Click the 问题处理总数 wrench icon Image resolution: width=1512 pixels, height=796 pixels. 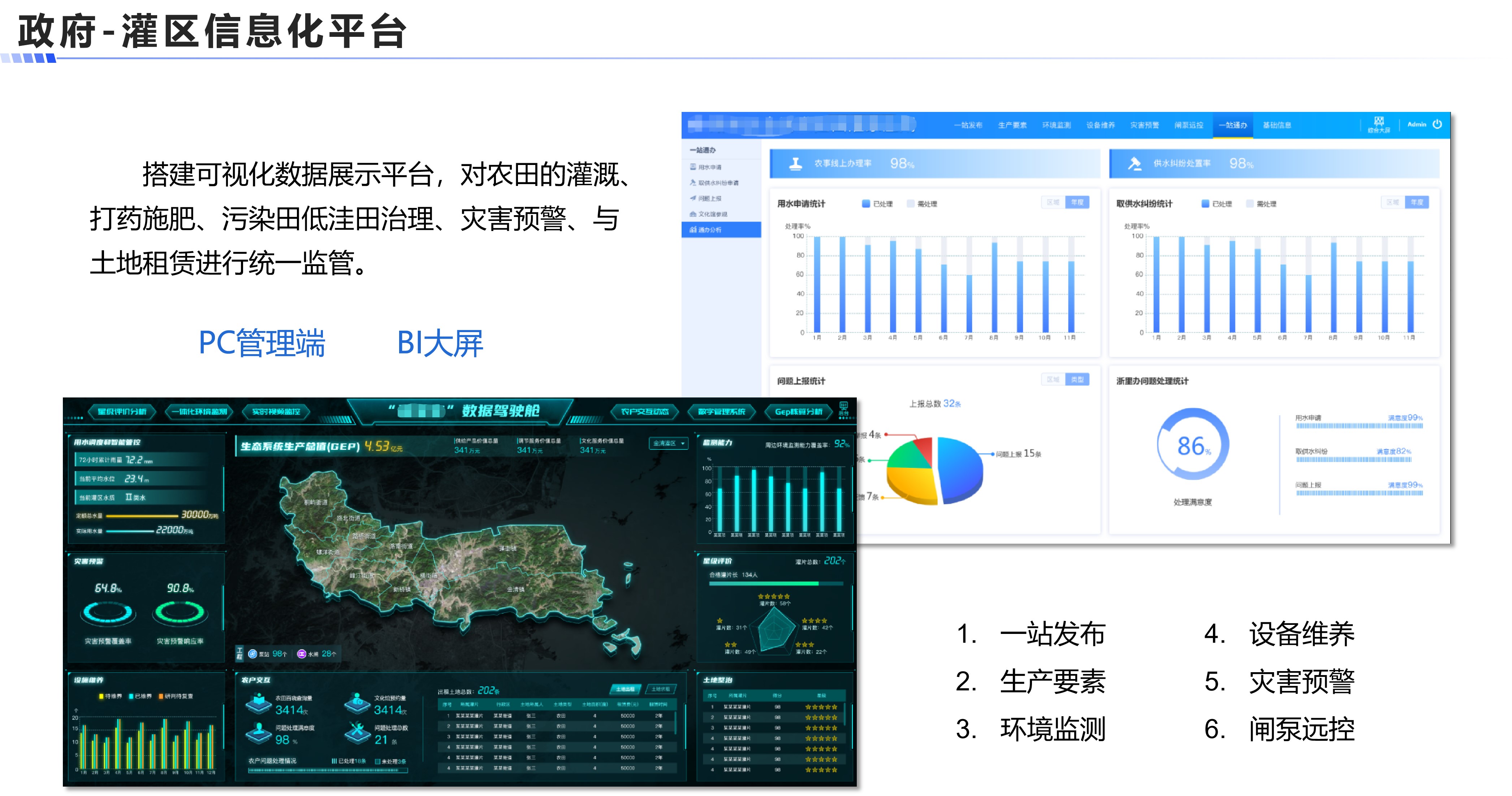point(357,732)
